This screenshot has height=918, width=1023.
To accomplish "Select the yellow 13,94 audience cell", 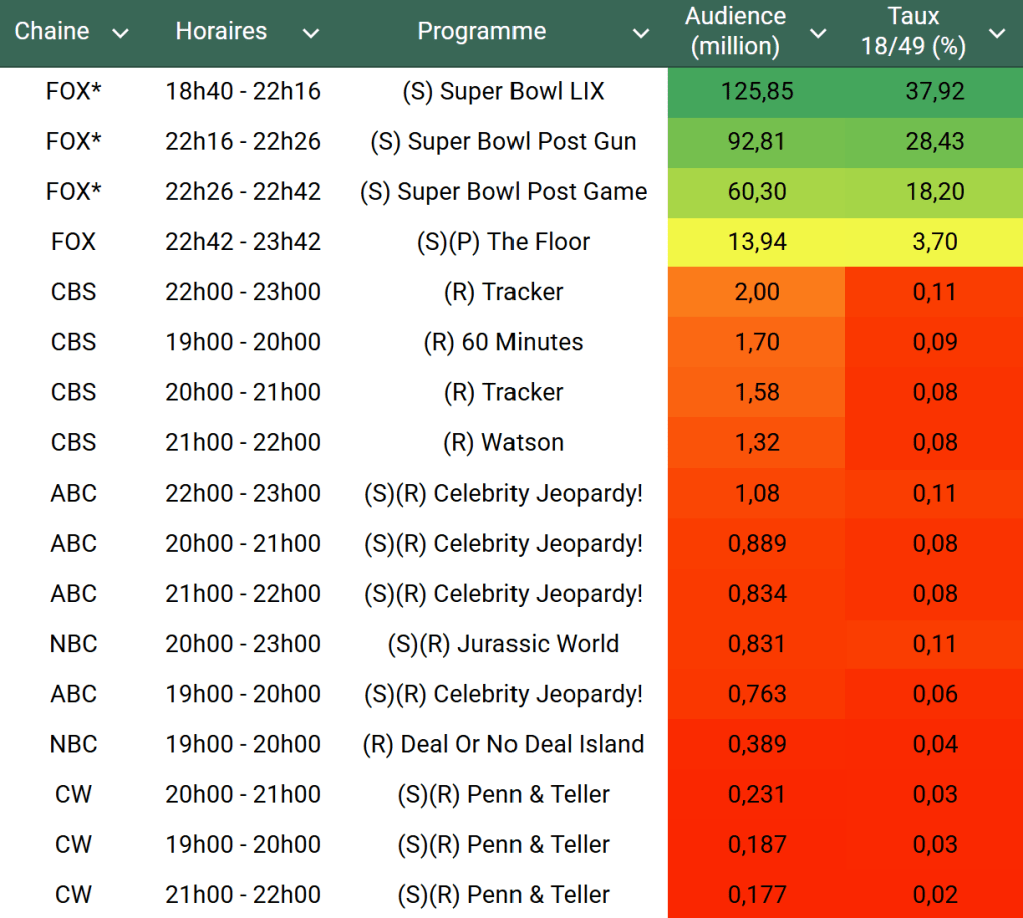I will tap(756, 242).
